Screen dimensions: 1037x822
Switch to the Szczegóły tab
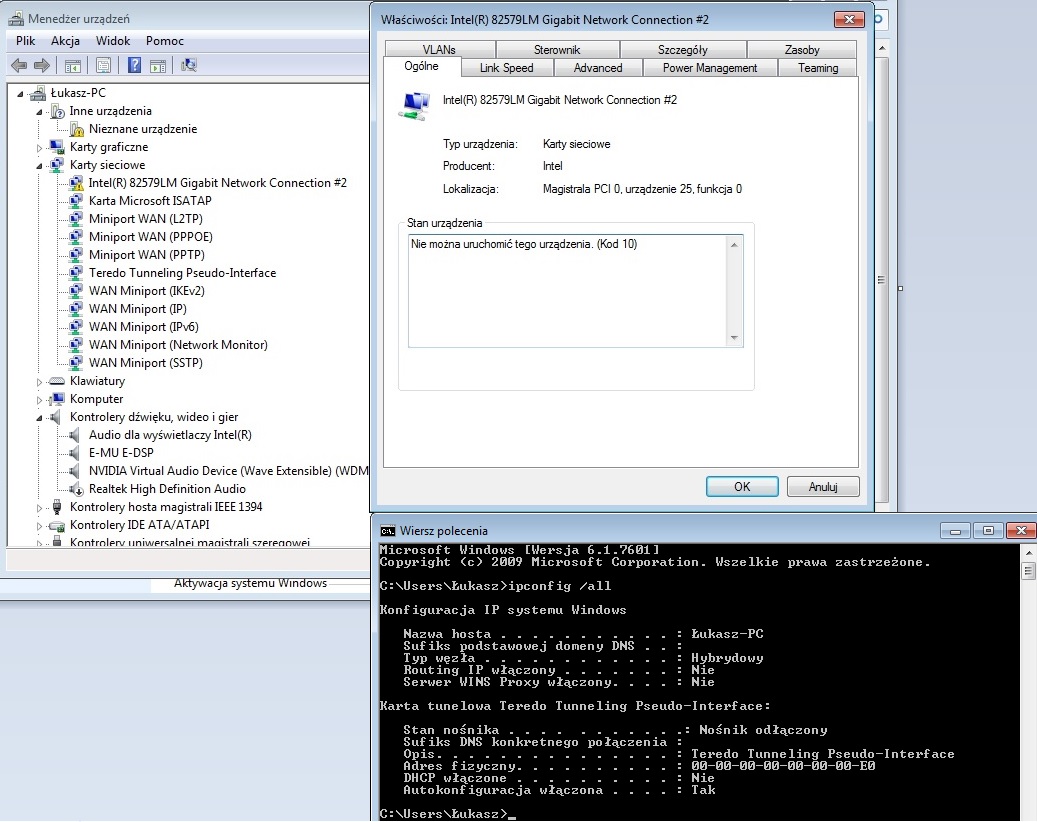(683, 50)
